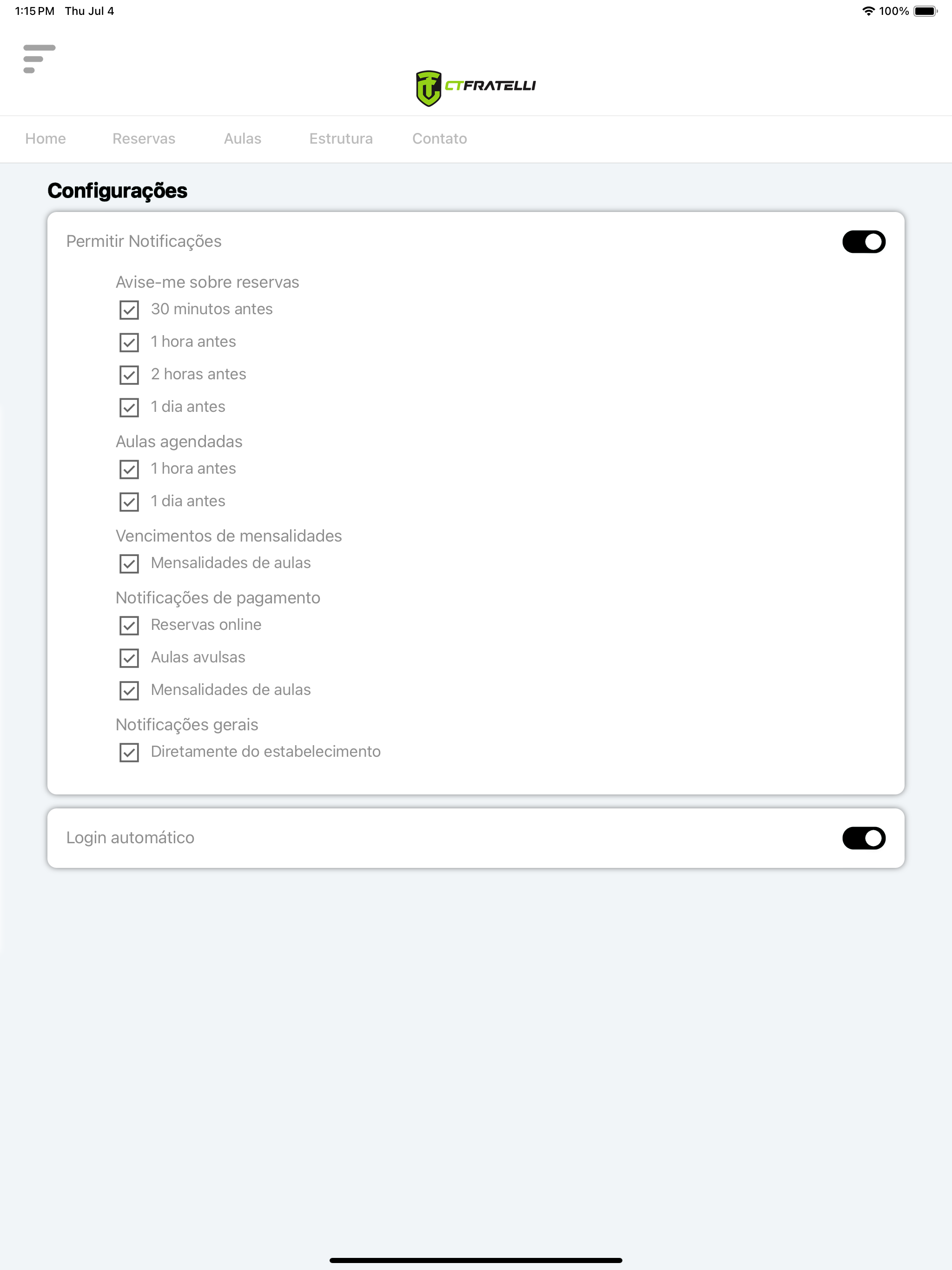This screenshot has width=952, height=1270.
Task: Tap the Configurações page heading
Action: 117,191
